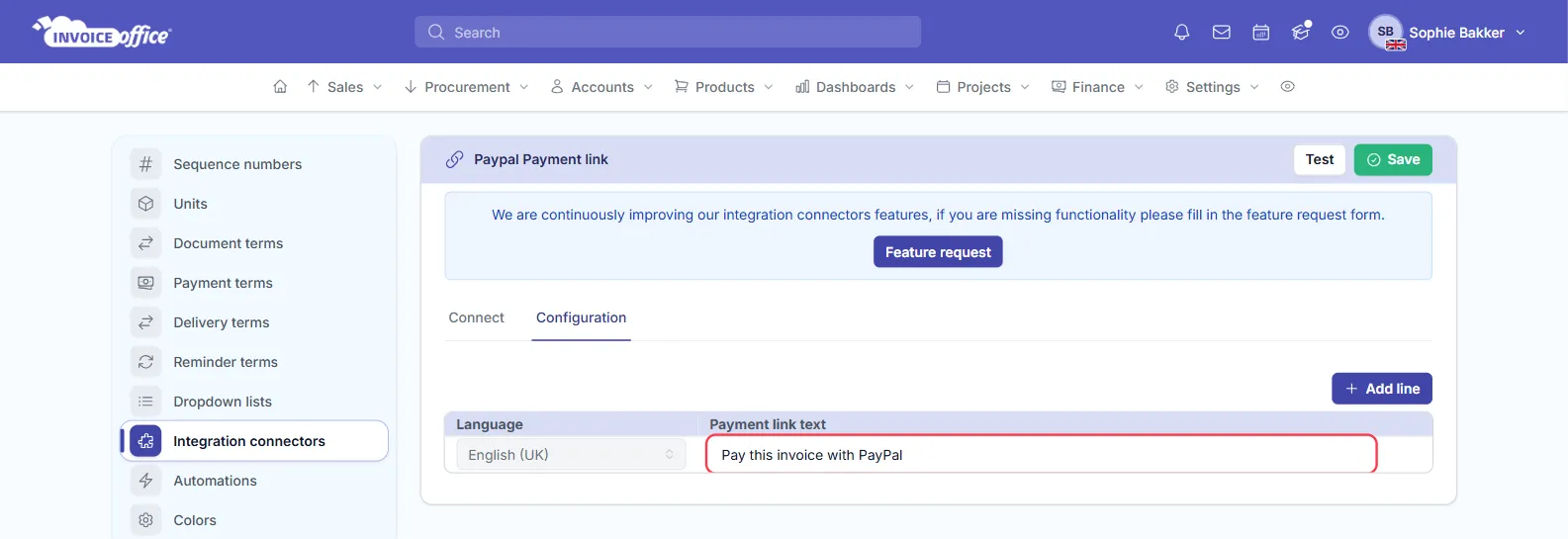Open the English (UK) language dropdown
Screen dimensions: 1568x539
tap(571, 455)
